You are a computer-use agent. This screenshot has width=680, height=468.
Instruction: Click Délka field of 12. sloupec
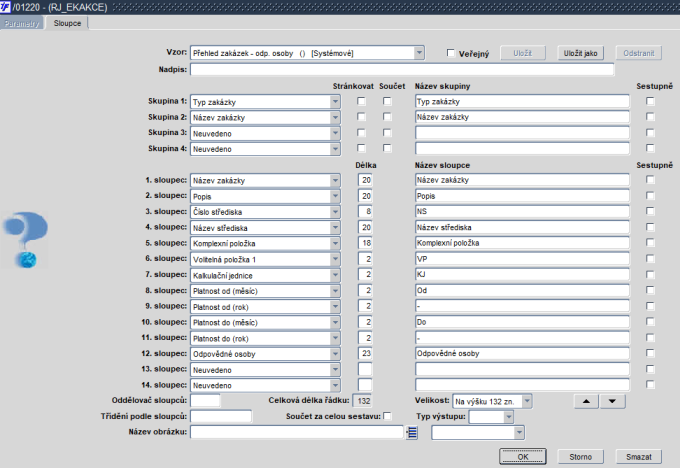tap(365, 353)
